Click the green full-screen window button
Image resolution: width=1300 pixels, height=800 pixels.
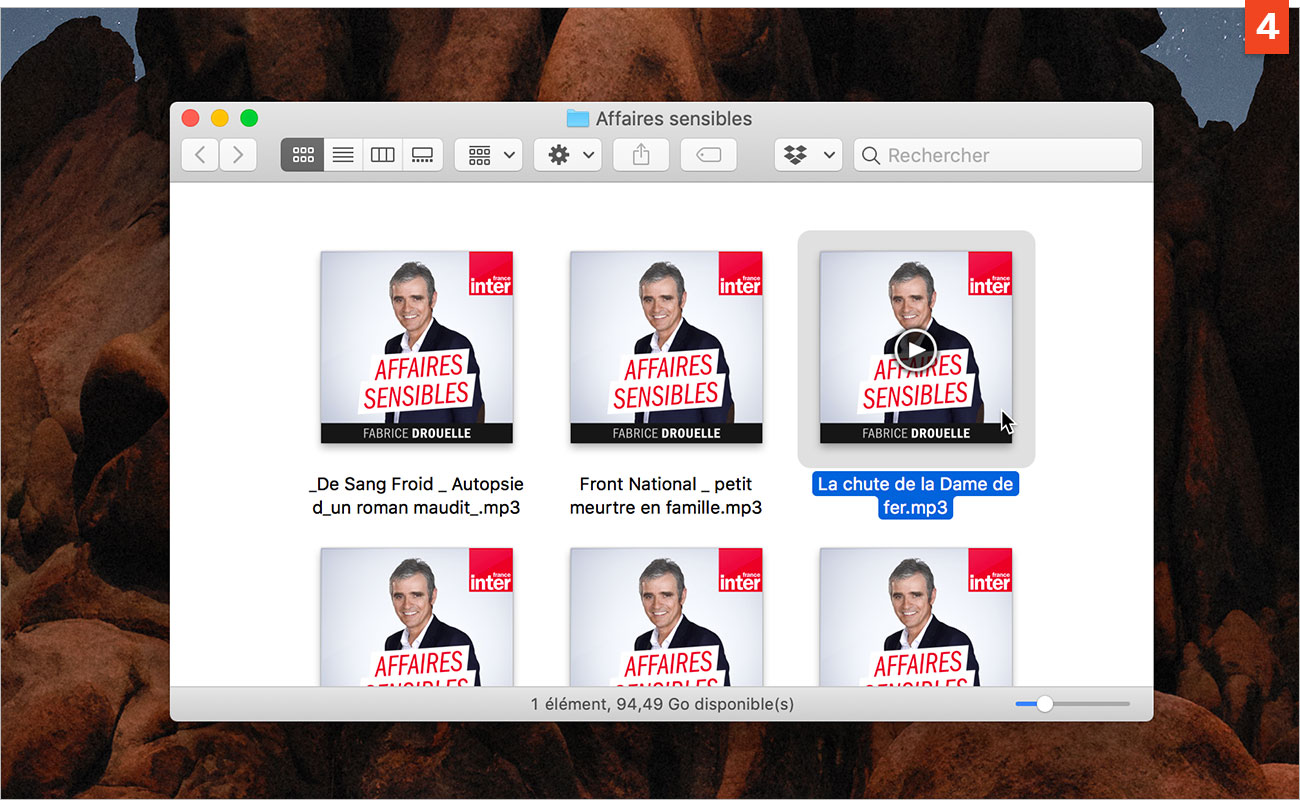[x=249, y=118]
